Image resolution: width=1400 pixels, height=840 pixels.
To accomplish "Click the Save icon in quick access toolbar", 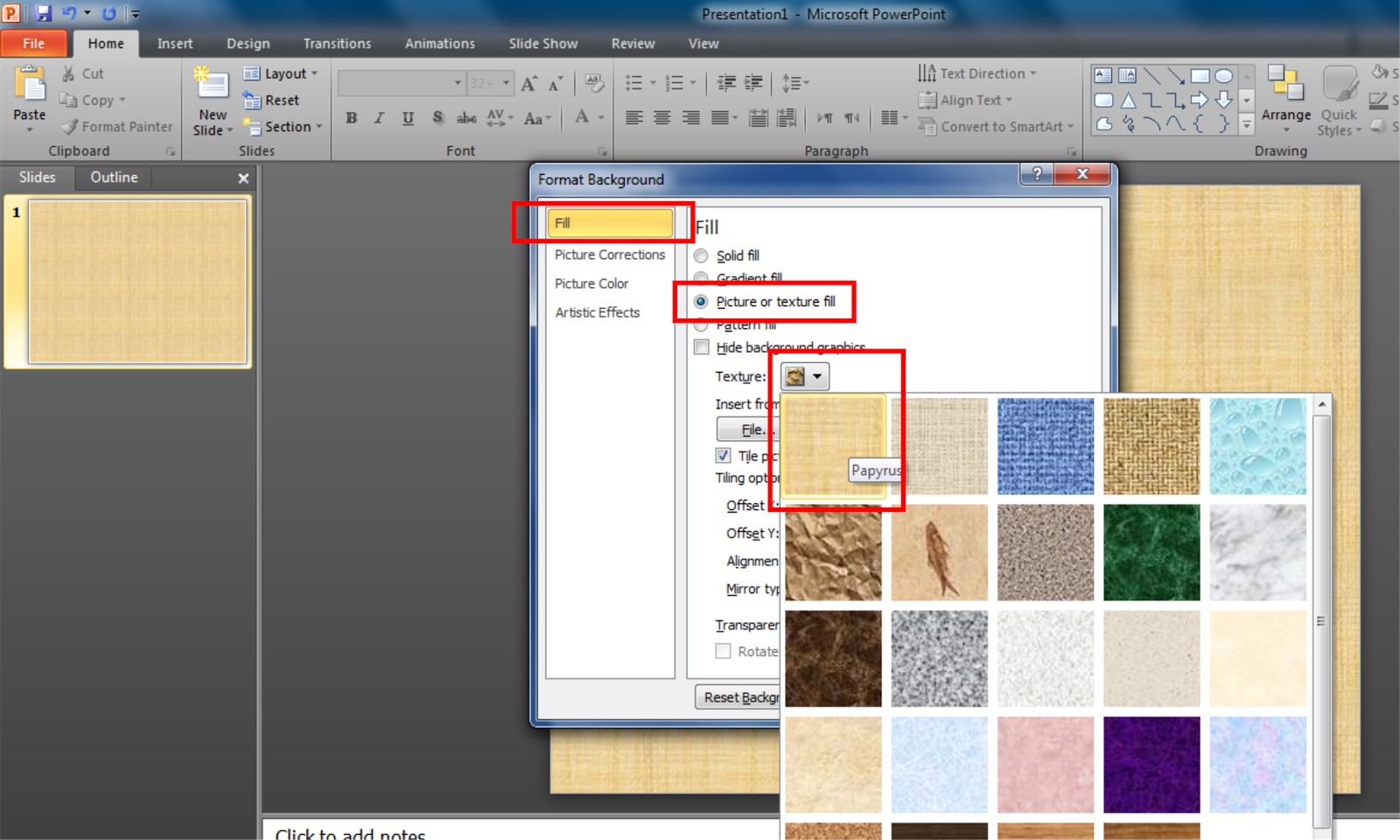I will (43, 13).
